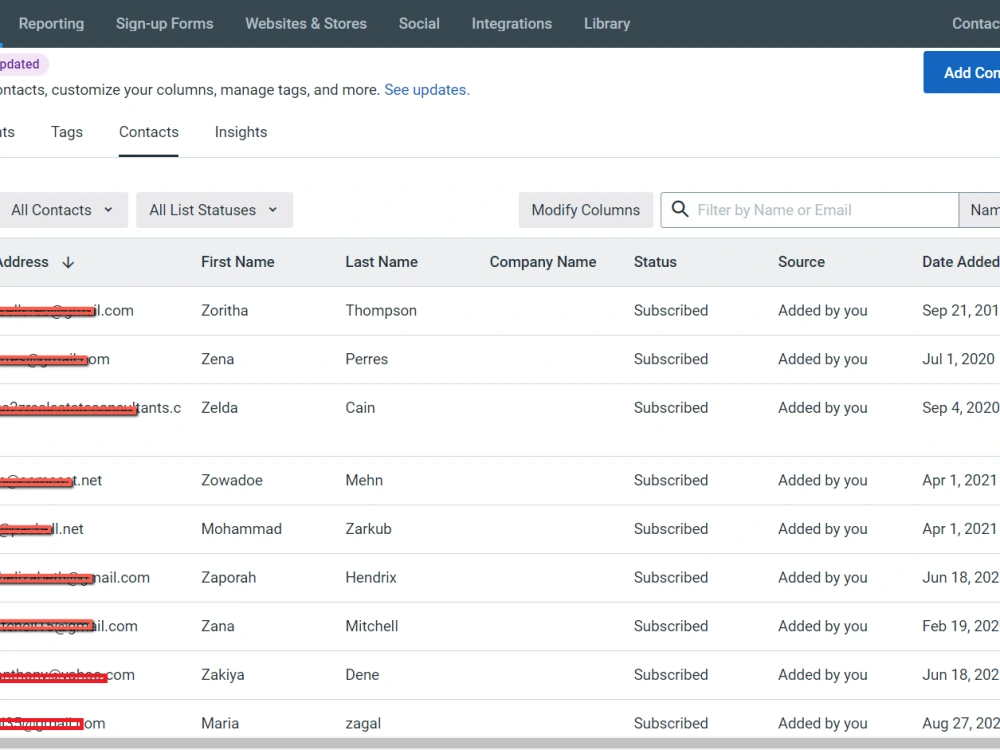Click the Source column header
The width and height of the screenshot is (1000, 750).
[x=801, y=262]
